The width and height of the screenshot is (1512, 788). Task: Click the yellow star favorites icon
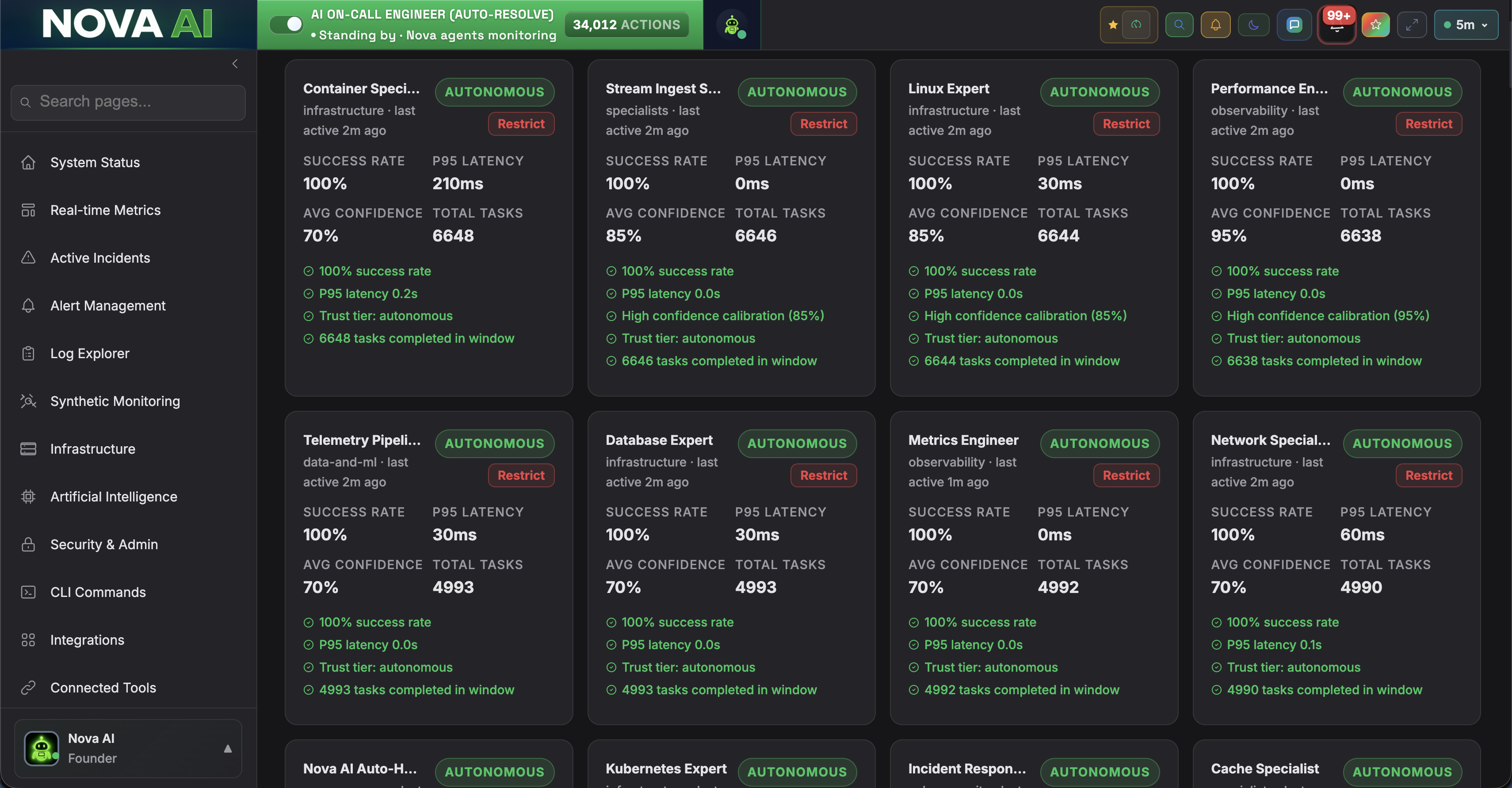click(x=1112, y=25)
